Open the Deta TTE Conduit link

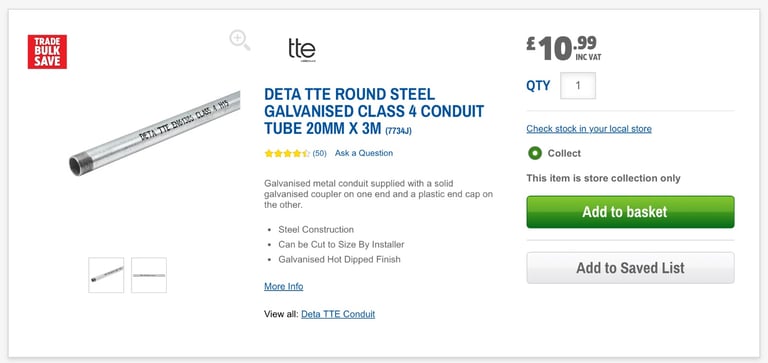[x=338, y=314]
